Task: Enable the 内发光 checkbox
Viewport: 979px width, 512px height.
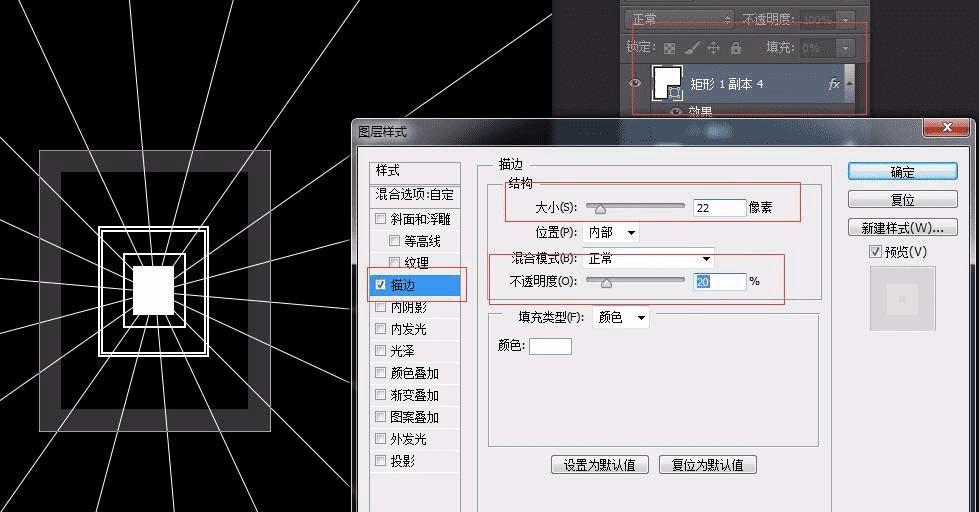Action: 380,328
